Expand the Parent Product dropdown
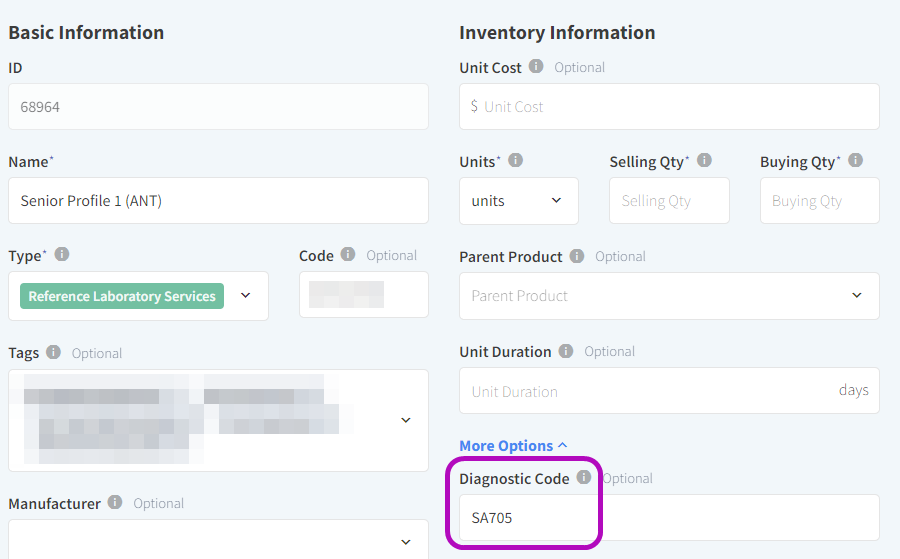This screenshot has width=900, height=559. 856,296
